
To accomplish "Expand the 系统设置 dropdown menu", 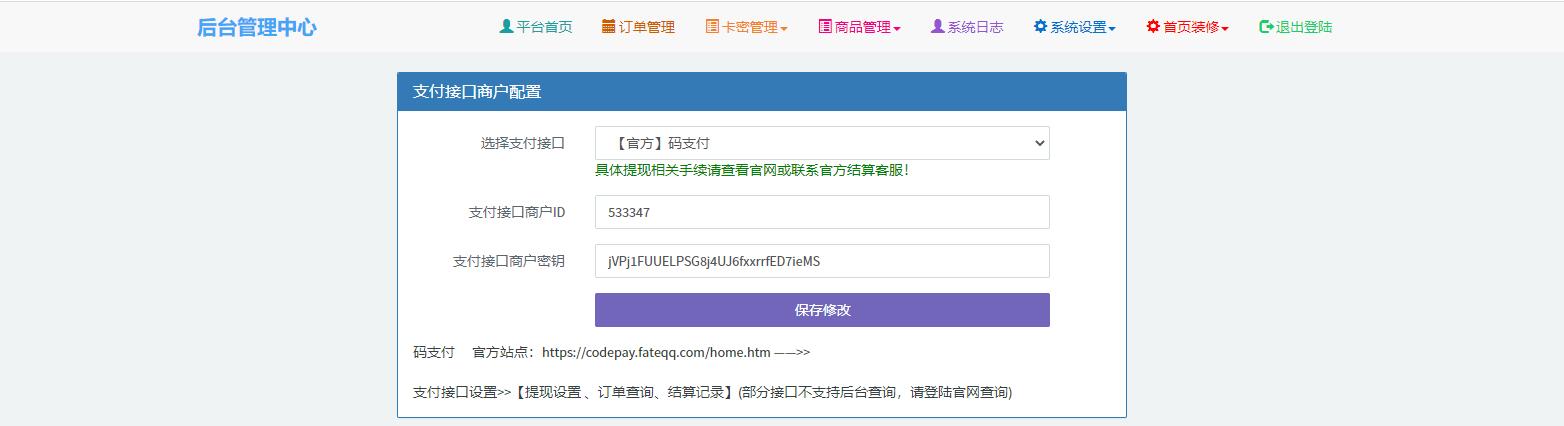I will coord(1075,27).
